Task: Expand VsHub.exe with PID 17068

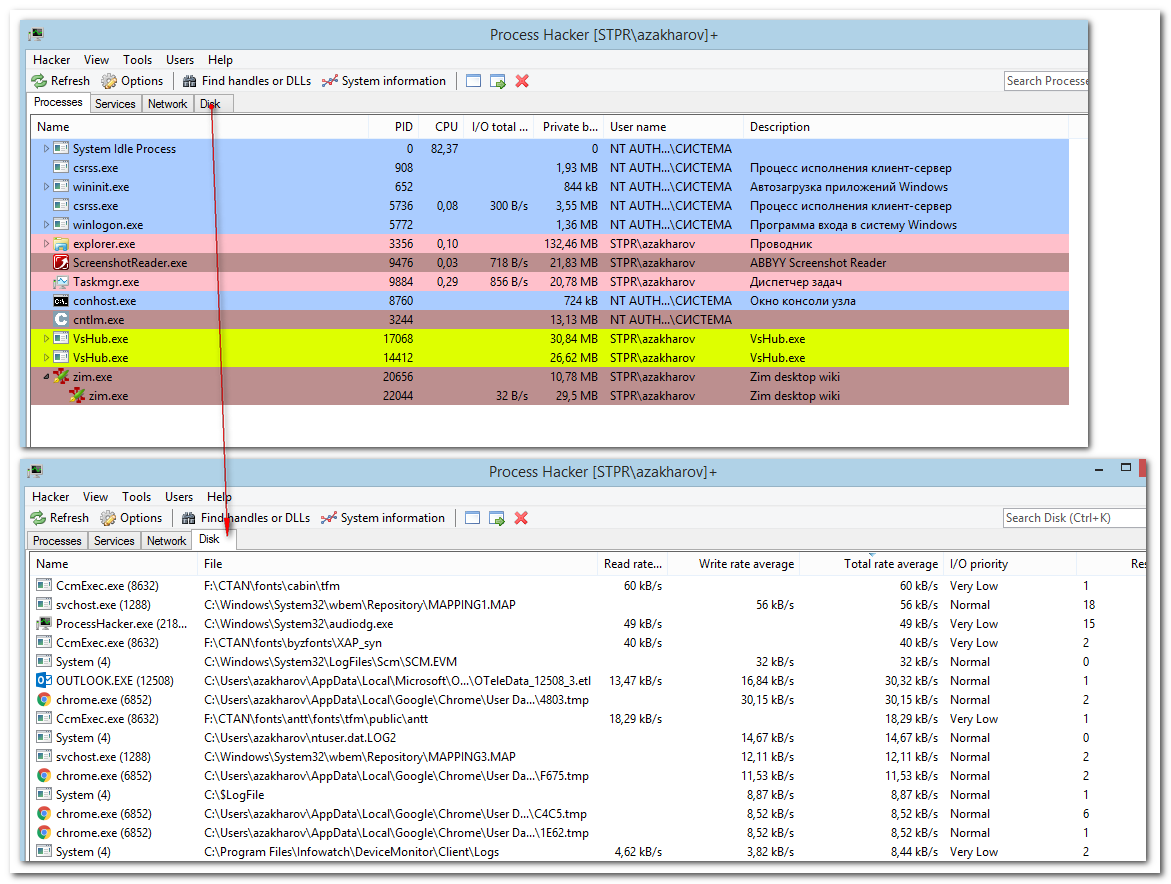Action: tap(46, 339)
